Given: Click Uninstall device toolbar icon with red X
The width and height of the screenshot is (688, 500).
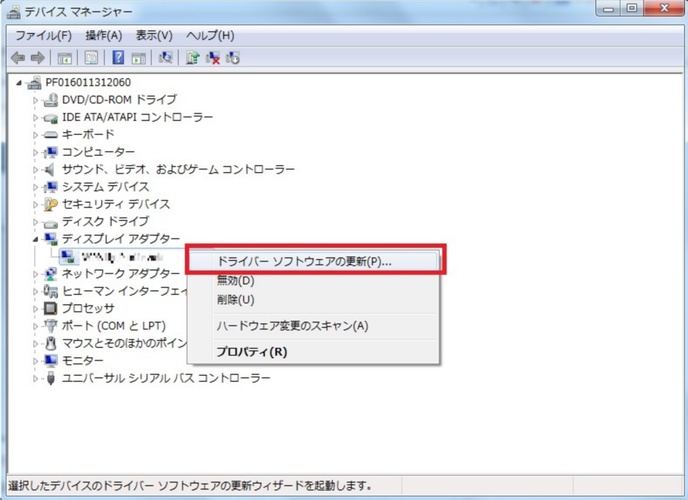Looking at the screenshot, I should pos(213,58).
